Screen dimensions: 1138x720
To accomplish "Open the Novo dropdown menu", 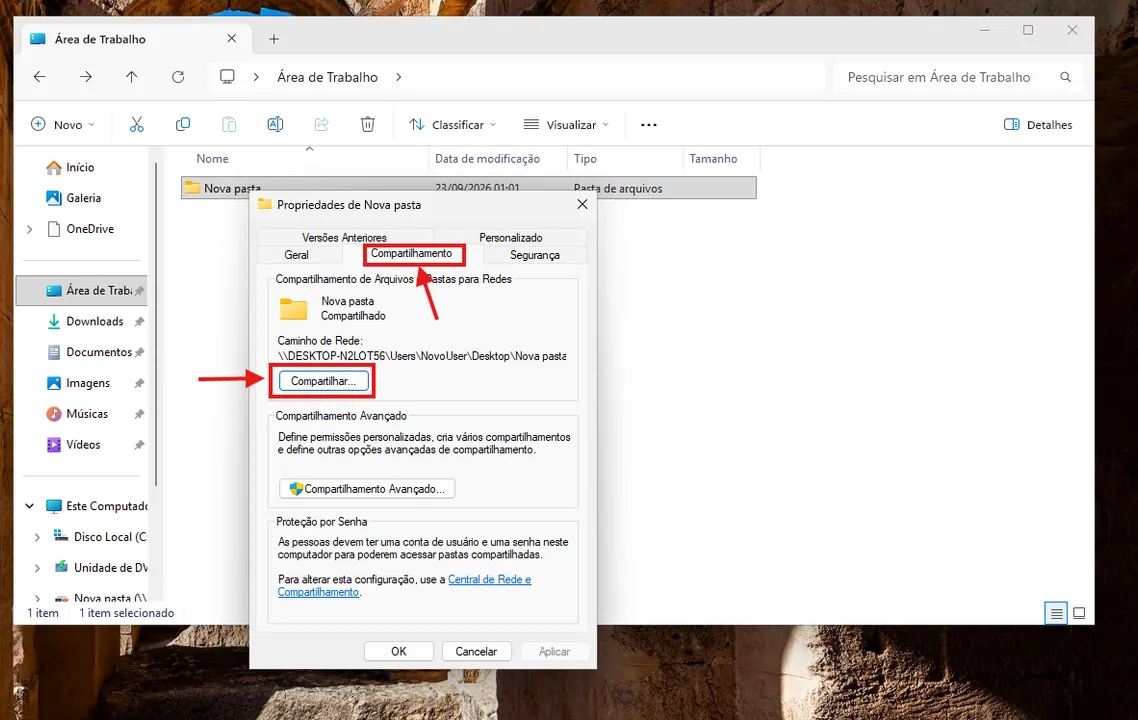I will [x=63, y=125].
